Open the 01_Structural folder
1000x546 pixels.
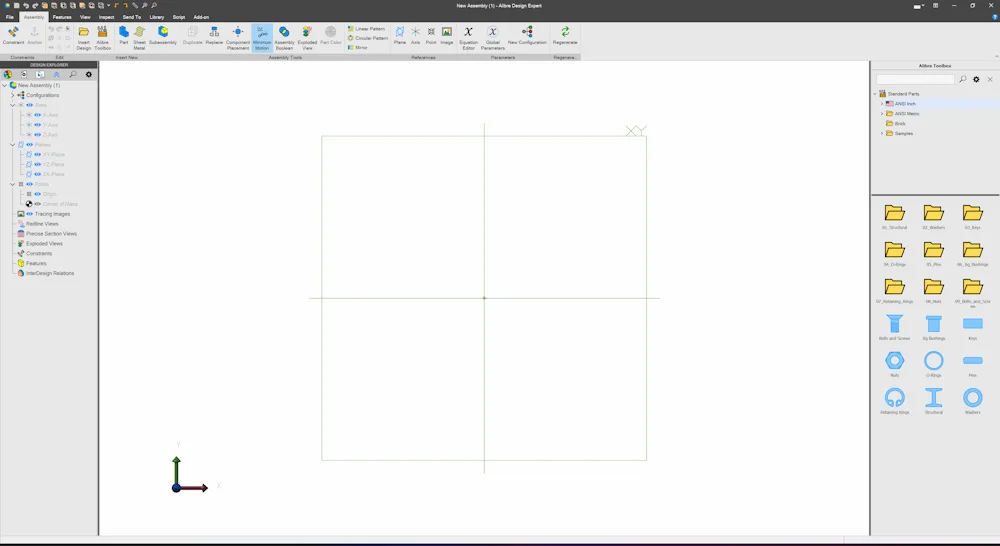click(x=894, y=217)
